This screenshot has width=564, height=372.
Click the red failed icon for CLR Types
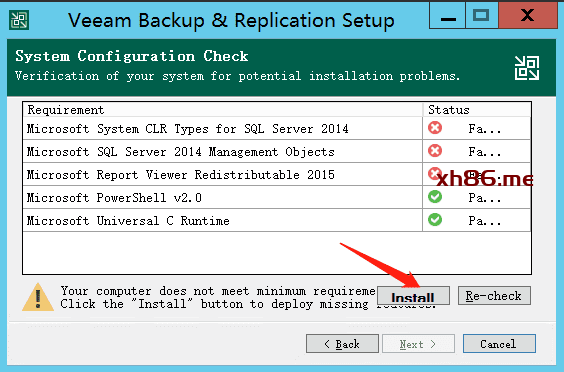click(x=435, y=128)
